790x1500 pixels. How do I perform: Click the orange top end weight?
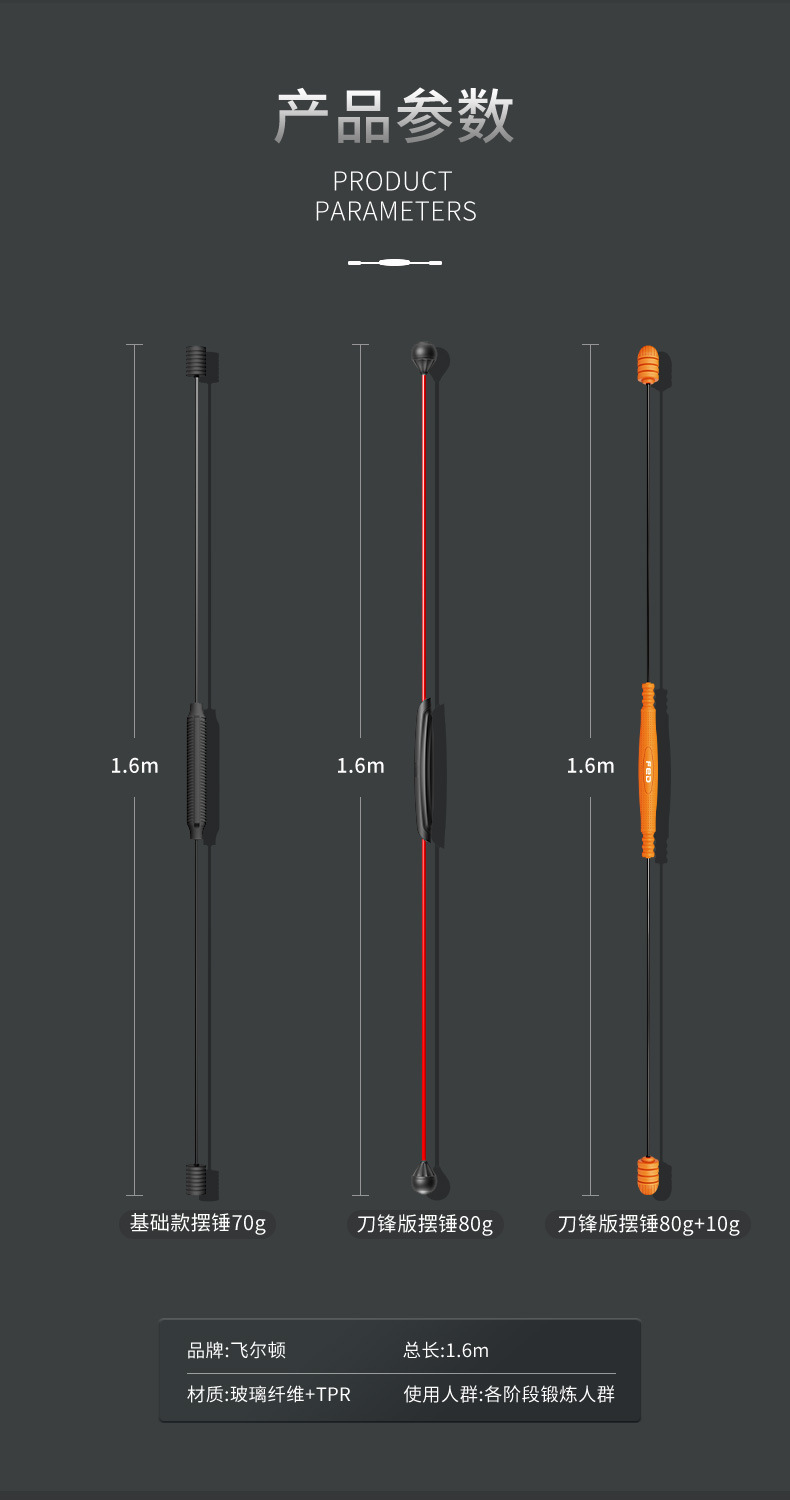[648, 365]
